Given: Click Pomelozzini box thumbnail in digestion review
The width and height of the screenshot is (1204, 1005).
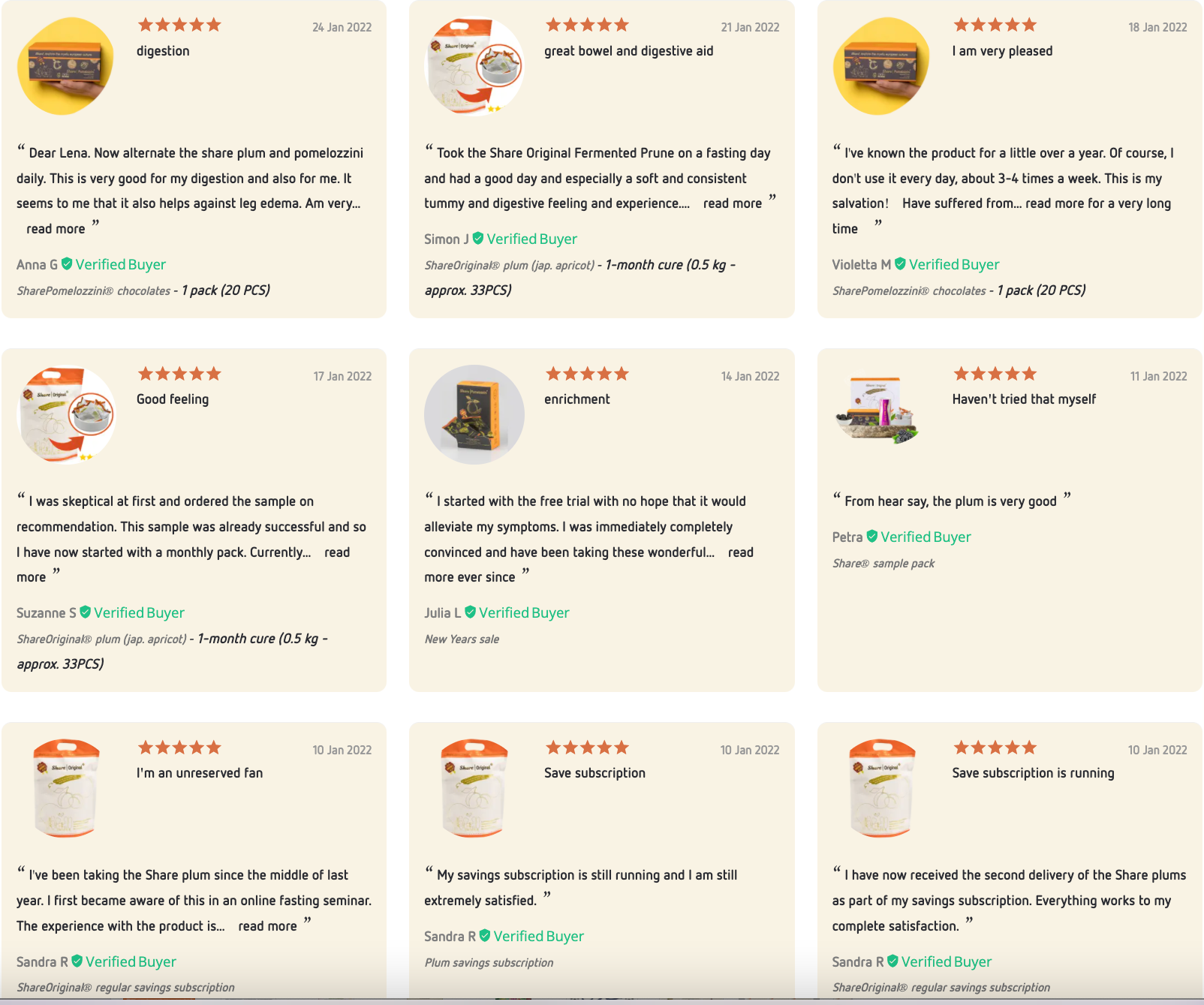Looking at the screenshot, I should click(65, 66).
